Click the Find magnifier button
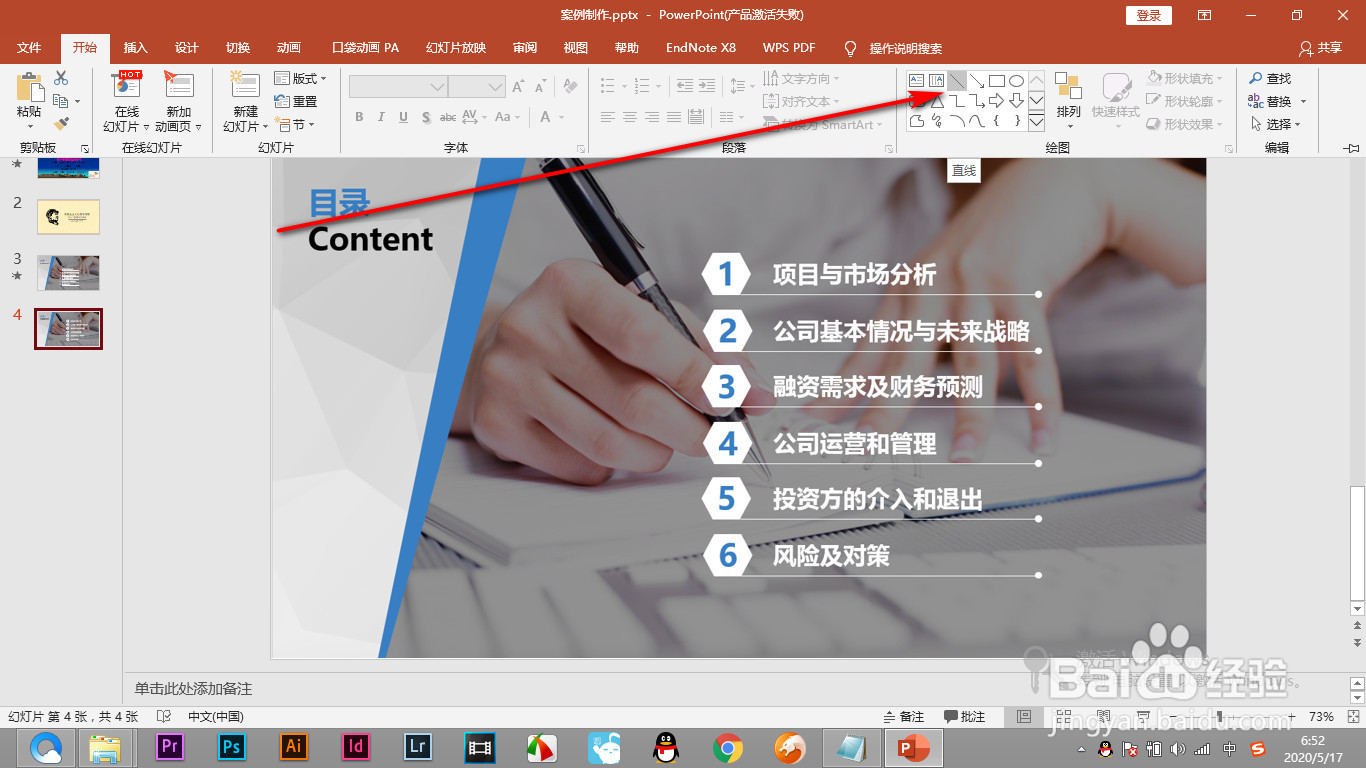 1270,78
